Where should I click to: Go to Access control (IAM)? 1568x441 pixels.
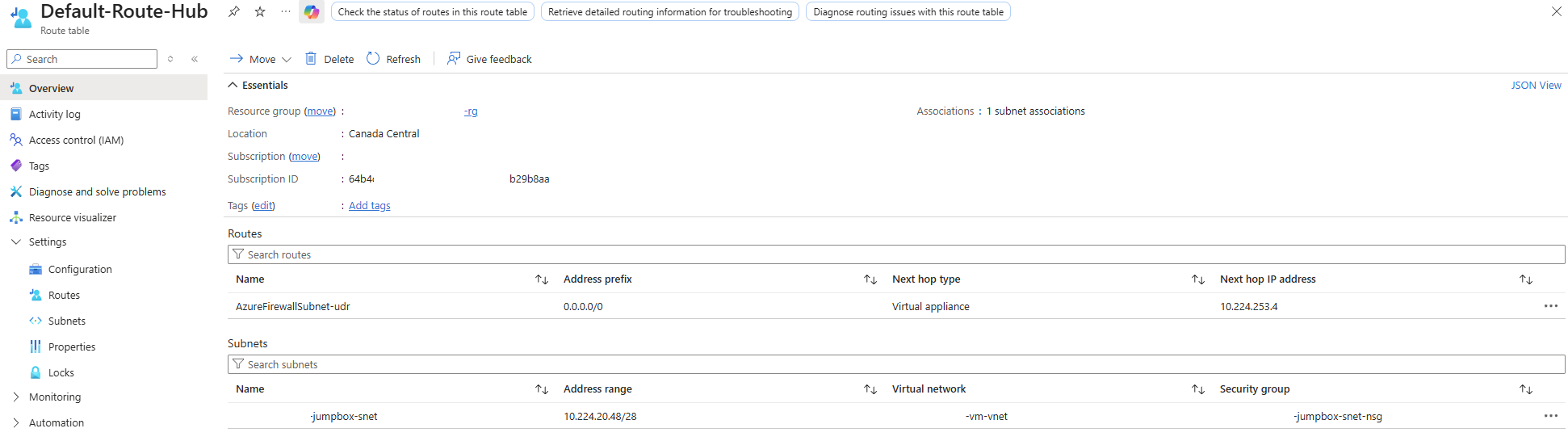tap(76, 140)
